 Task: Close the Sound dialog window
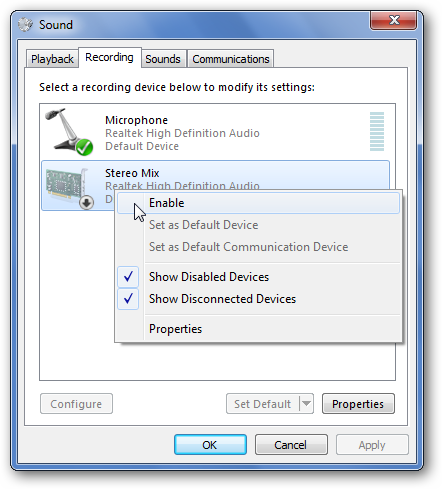(x=393, y=20)
